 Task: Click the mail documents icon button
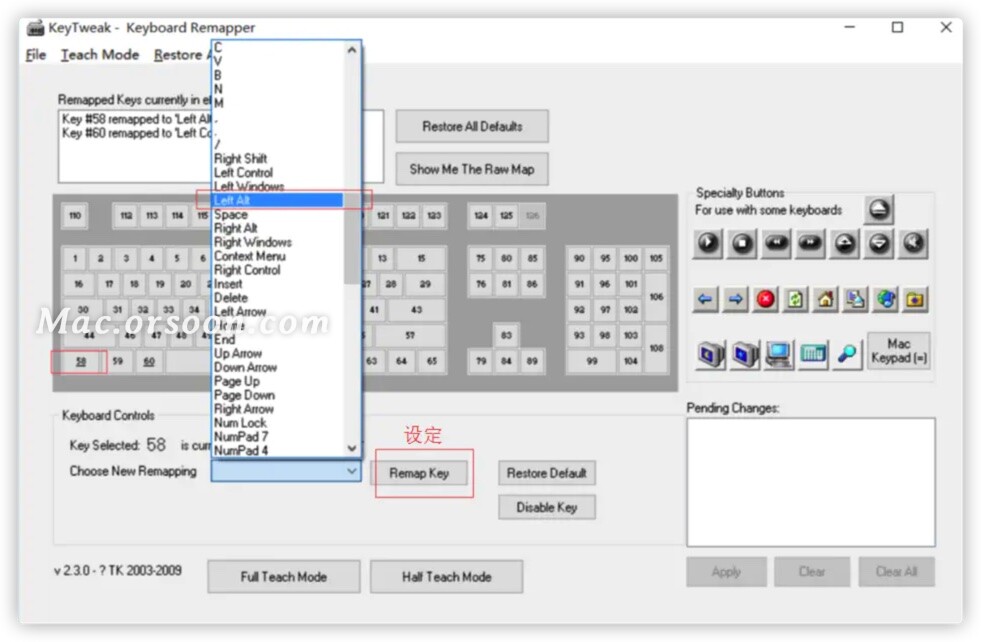855,300
